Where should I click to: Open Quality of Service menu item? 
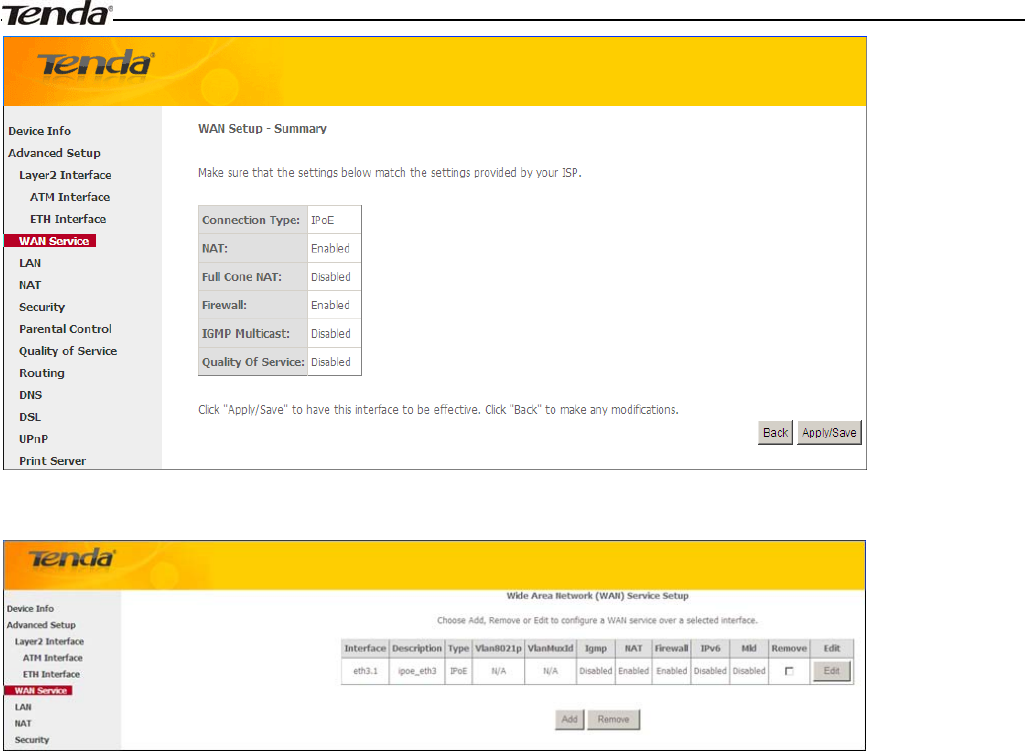[x=68, y=351]
